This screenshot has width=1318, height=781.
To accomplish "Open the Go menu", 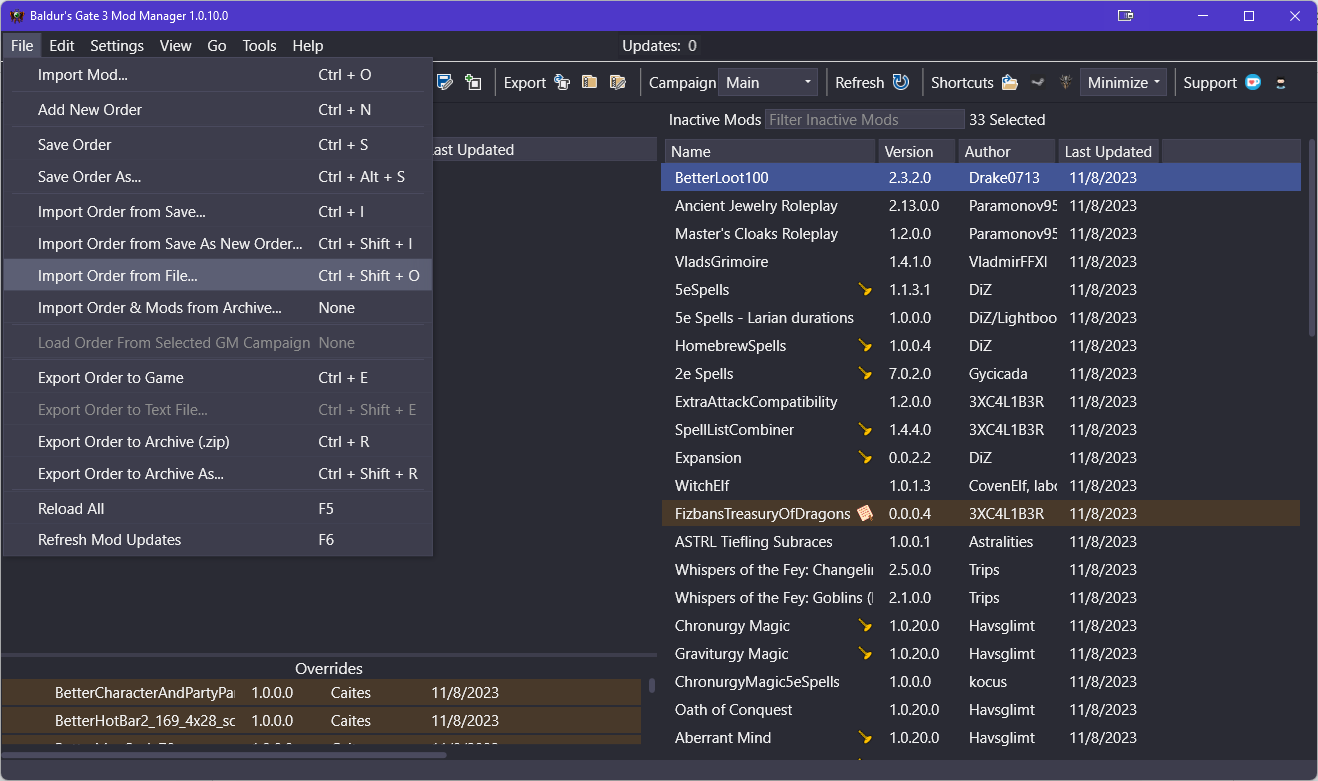I will click(217, 45).
